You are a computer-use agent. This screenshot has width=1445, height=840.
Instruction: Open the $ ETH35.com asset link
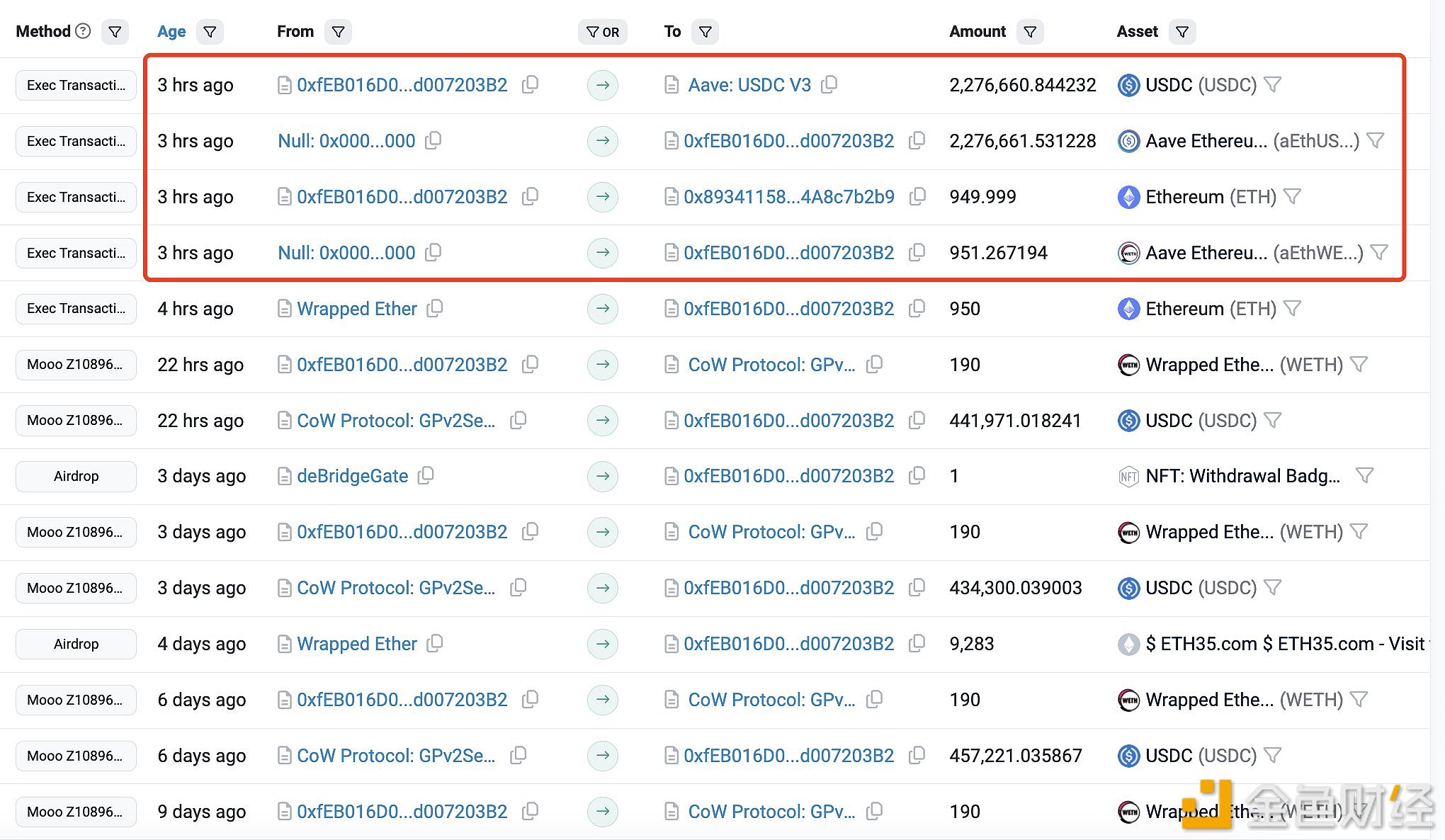(x=1285, y=644)
